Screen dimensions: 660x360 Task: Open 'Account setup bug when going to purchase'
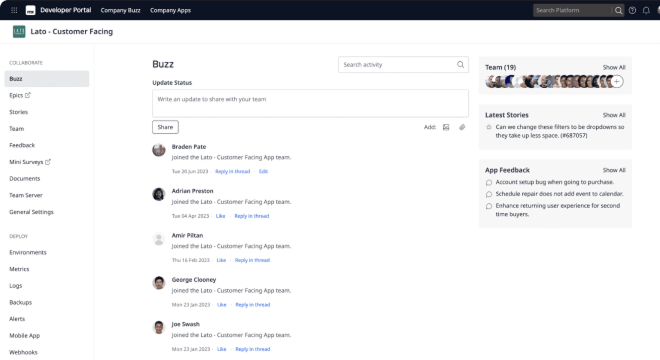click(554, 182)
